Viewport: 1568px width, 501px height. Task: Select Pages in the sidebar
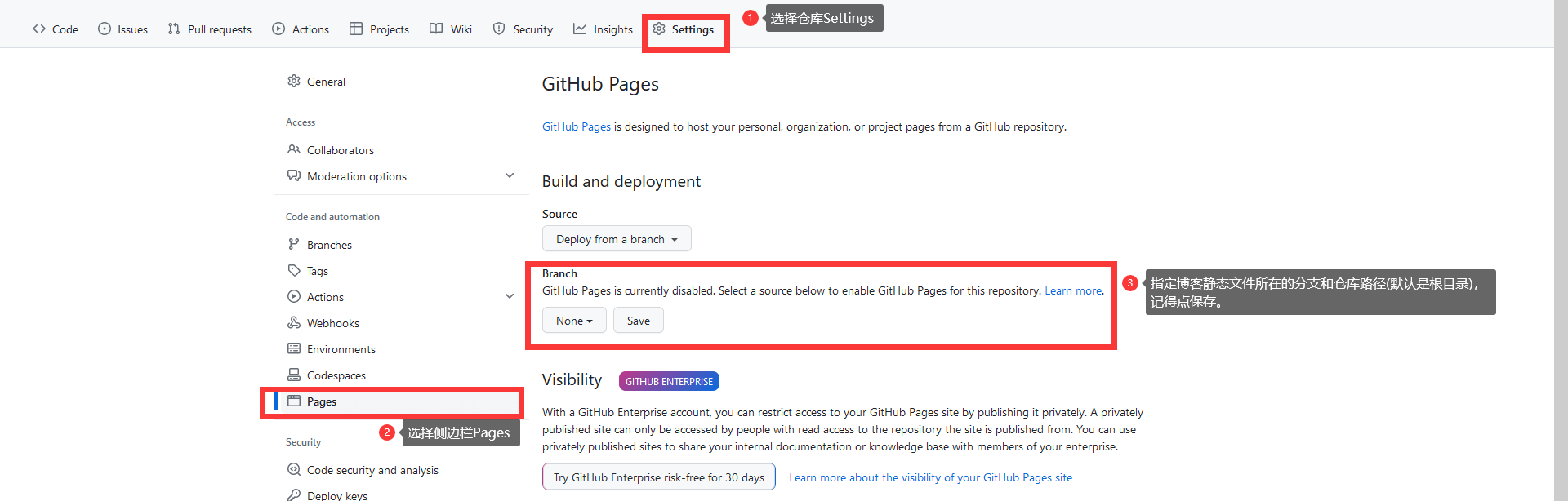click(402, 401)
